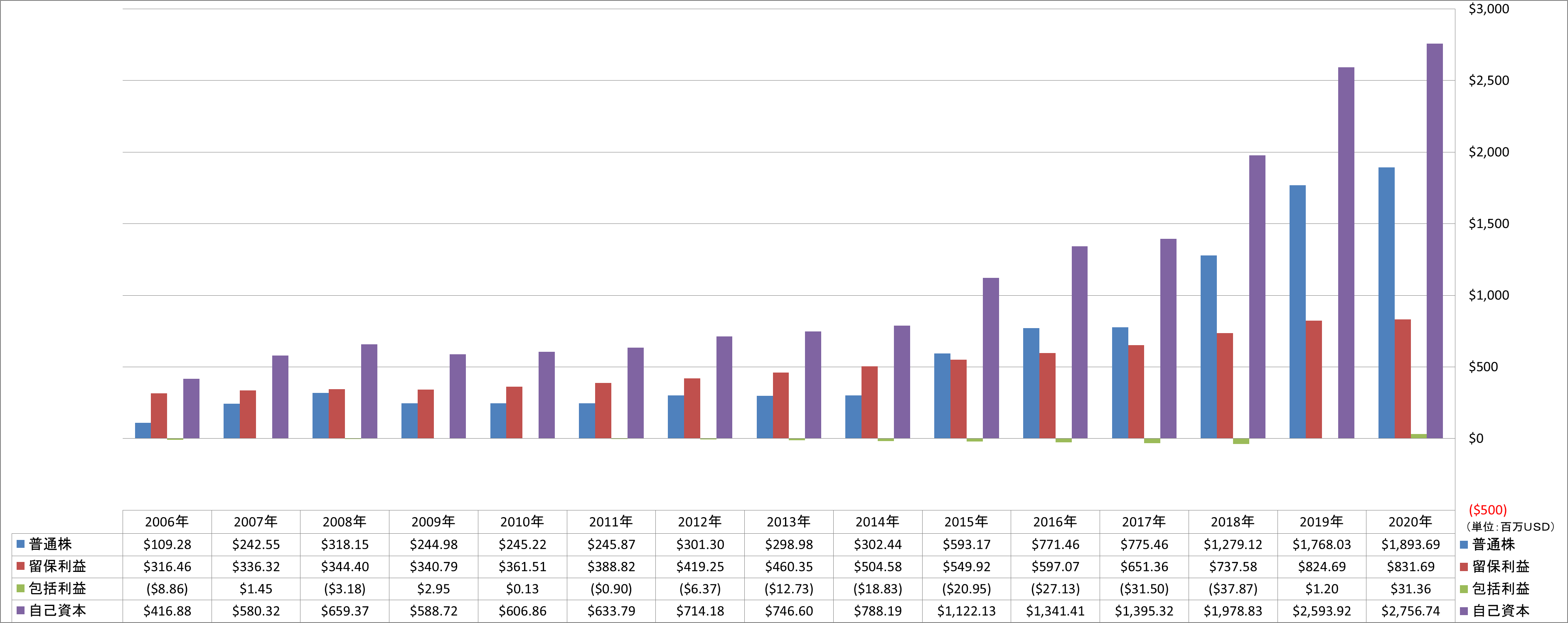Select the 2020年 purple 自己資本 bar
The image size is (1568, 623).
click(1435, 241)
